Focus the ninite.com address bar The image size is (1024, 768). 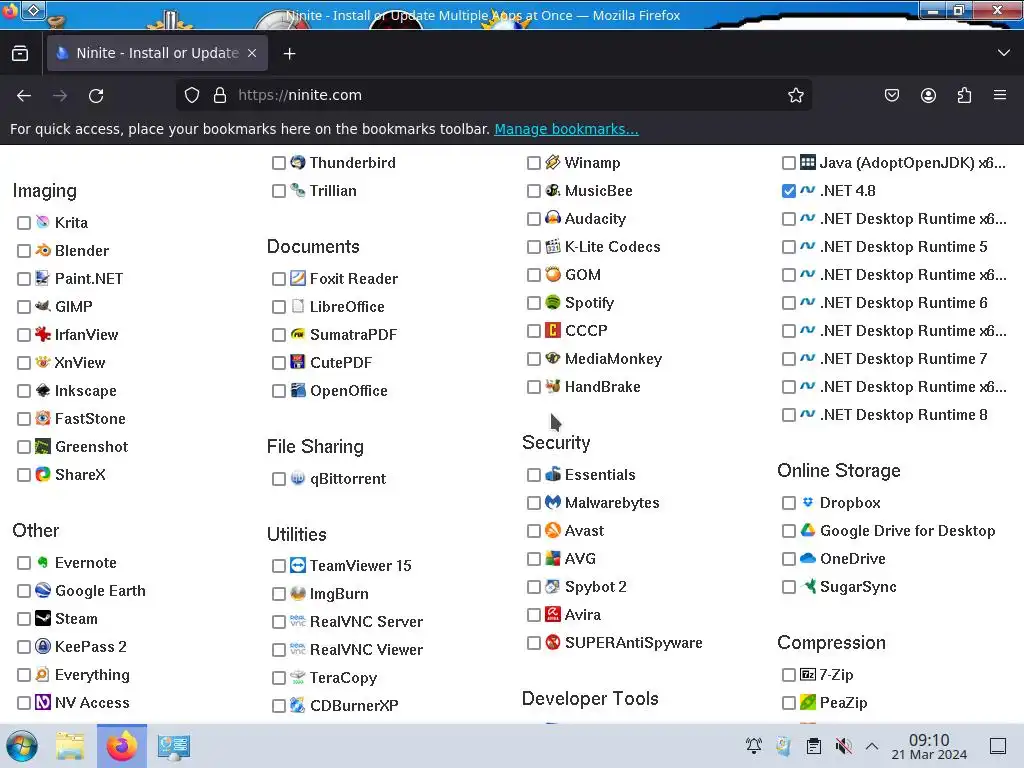(496, 95)
